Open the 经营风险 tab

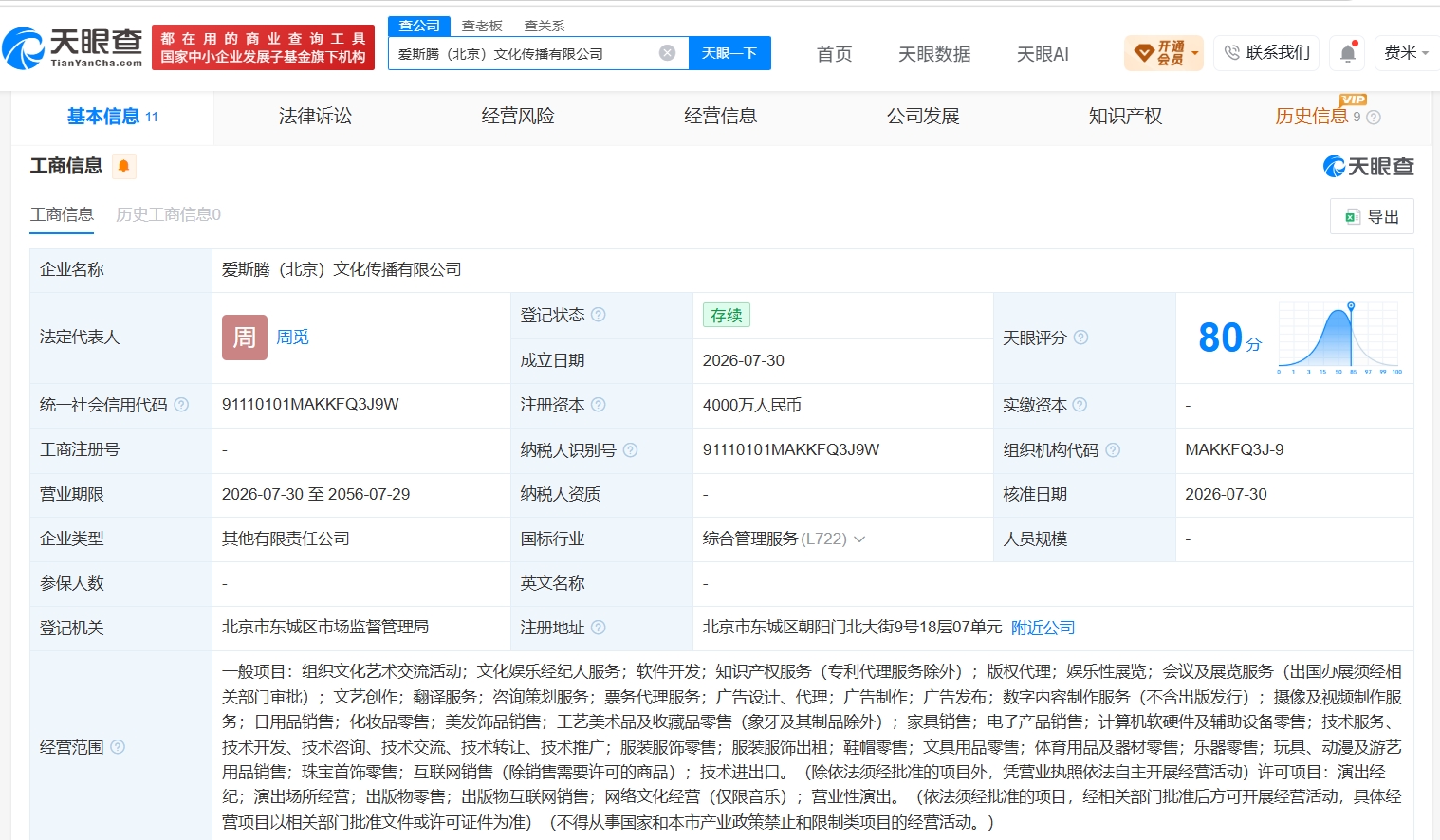518,117
